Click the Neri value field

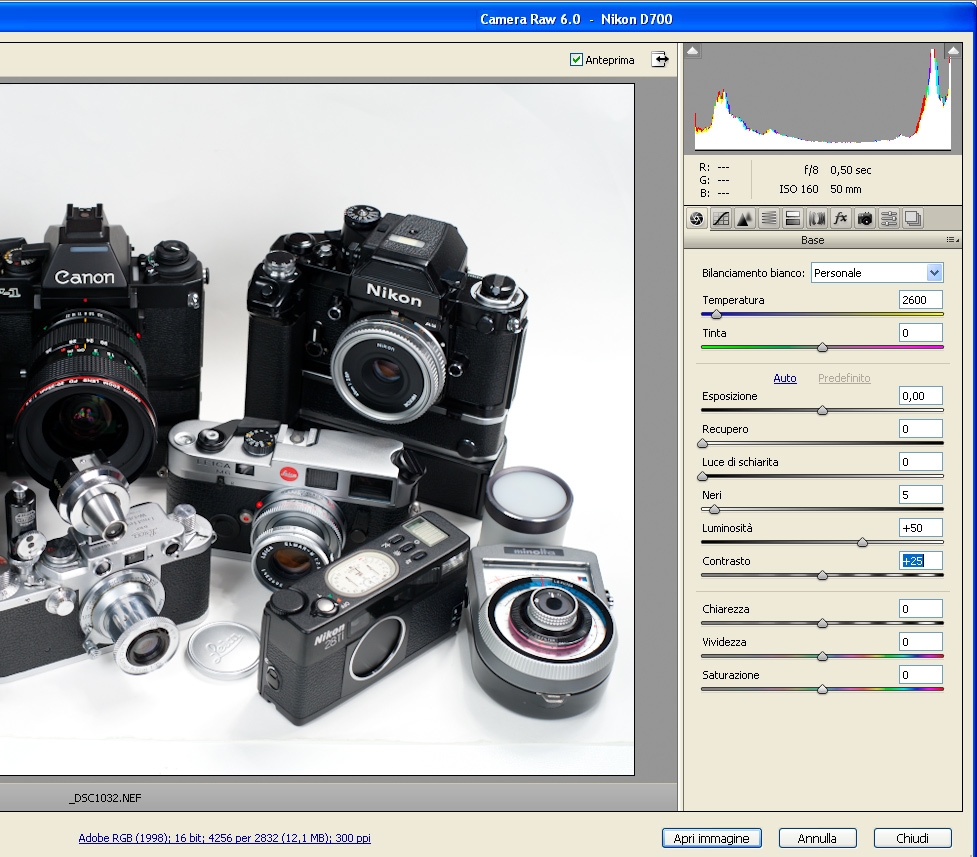(x=921, y=495)
